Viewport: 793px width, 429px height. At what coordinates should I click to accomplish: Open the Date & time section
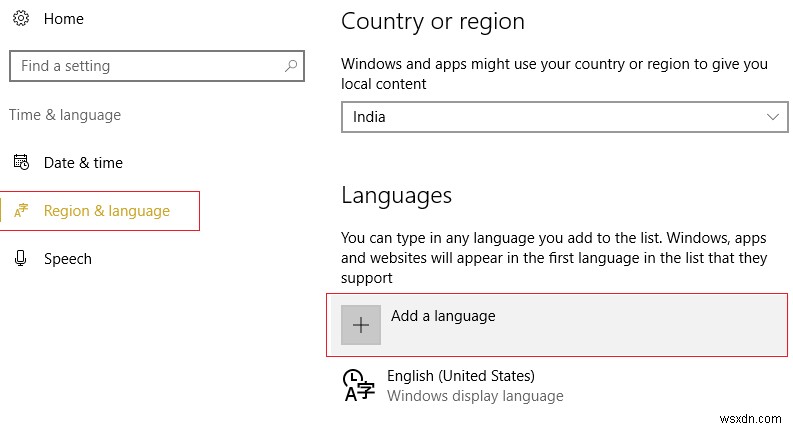83,163
